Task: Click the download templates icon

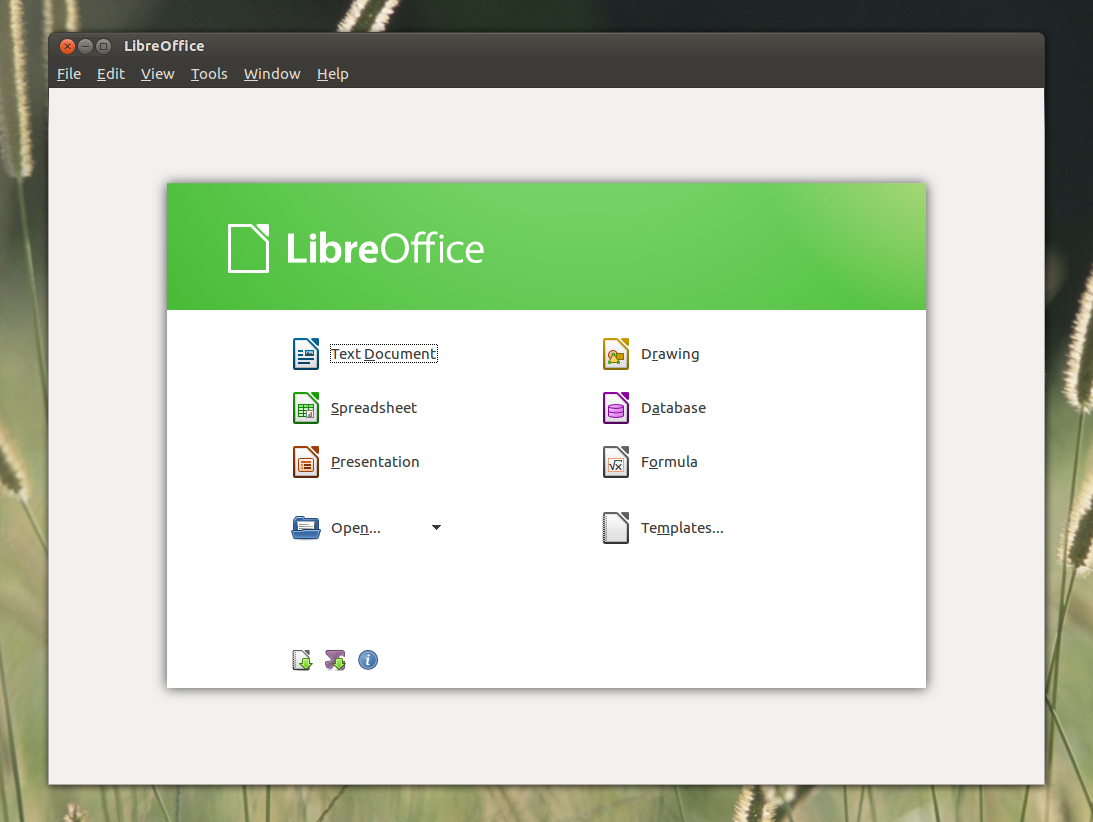Action: (301, 660)
